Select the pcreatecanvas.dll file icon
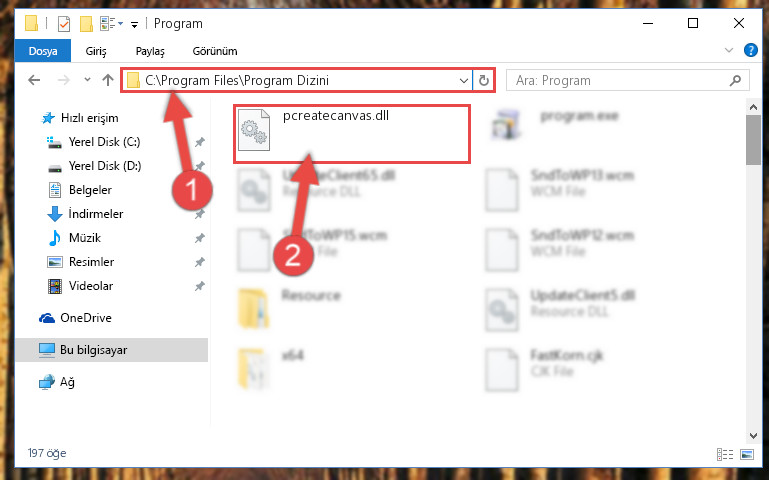 [254, 130]
